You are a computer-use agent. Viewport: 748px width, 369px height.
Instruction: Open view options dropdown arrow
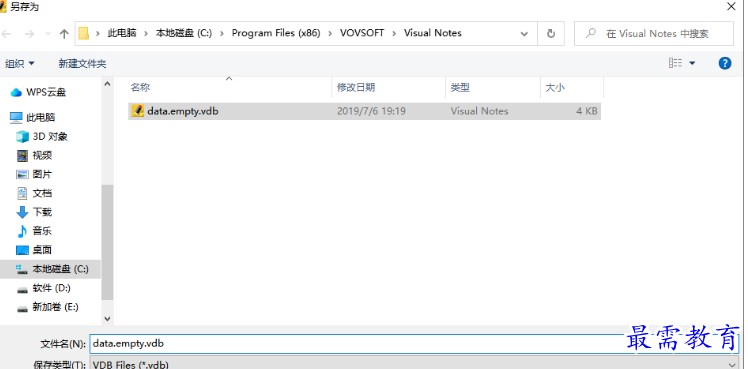click(x=692, y=63)
